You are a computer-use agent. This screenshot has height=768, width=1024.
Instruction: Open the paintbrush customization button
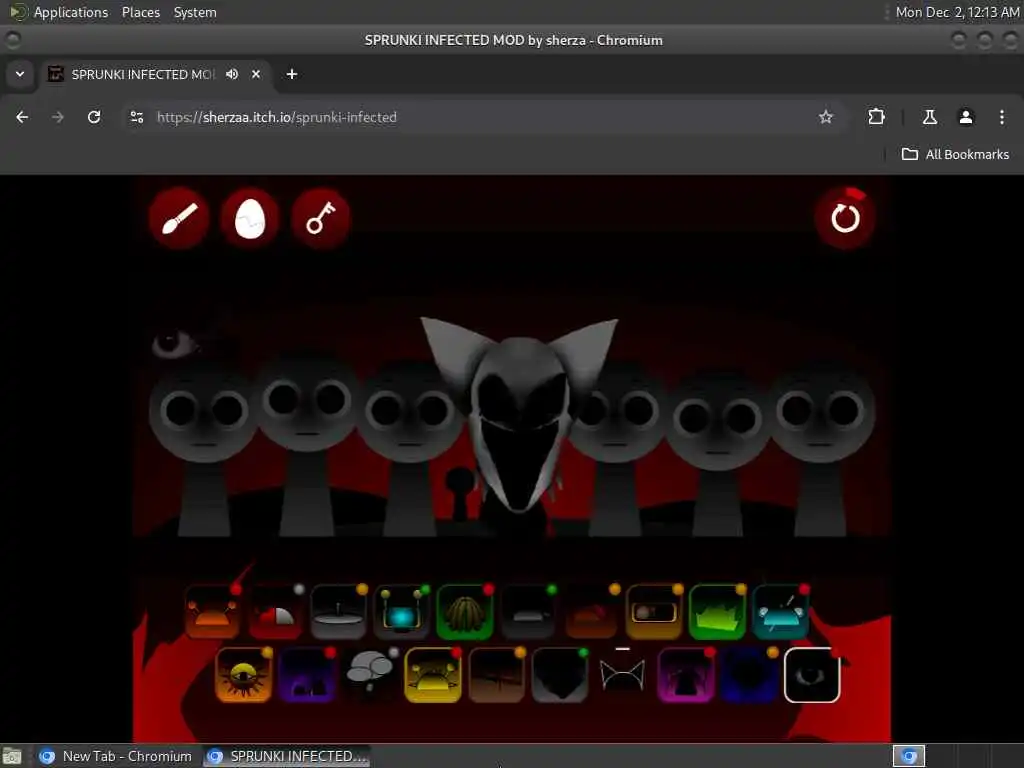click(x=179, y=218)
